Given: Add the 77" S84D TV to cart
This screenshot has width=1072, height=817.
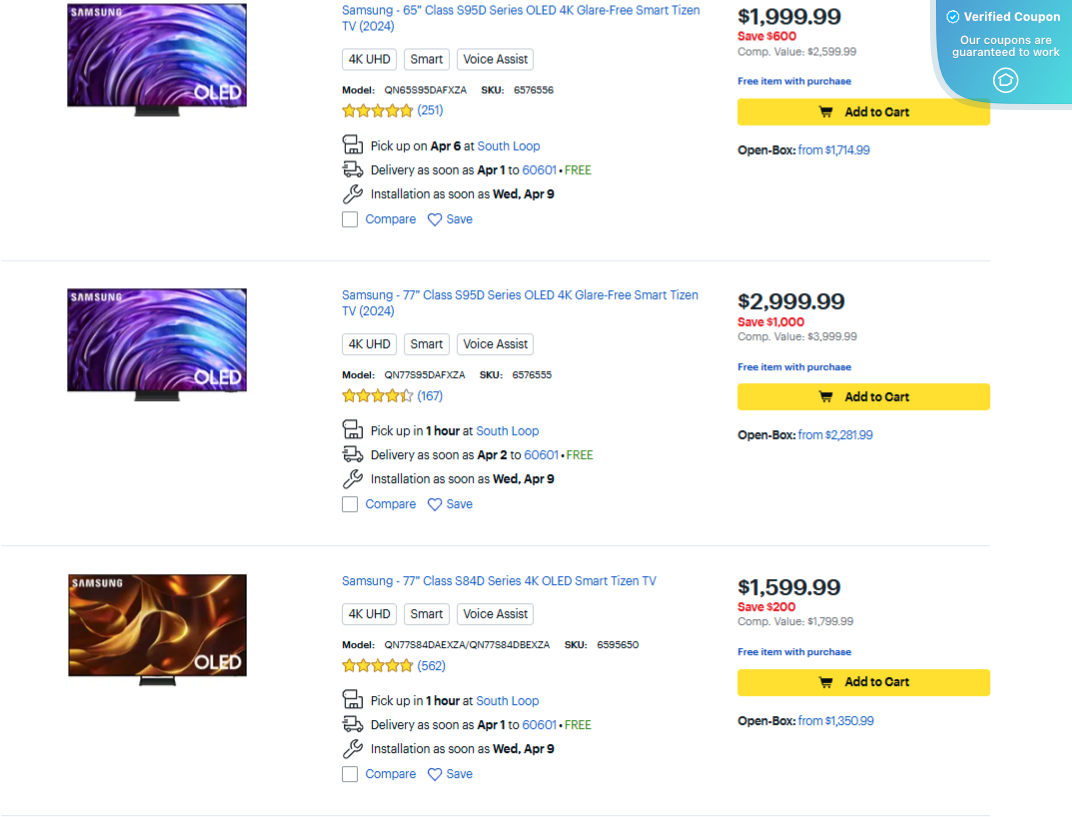Looking at the screenshot, I should click(863, 682).
